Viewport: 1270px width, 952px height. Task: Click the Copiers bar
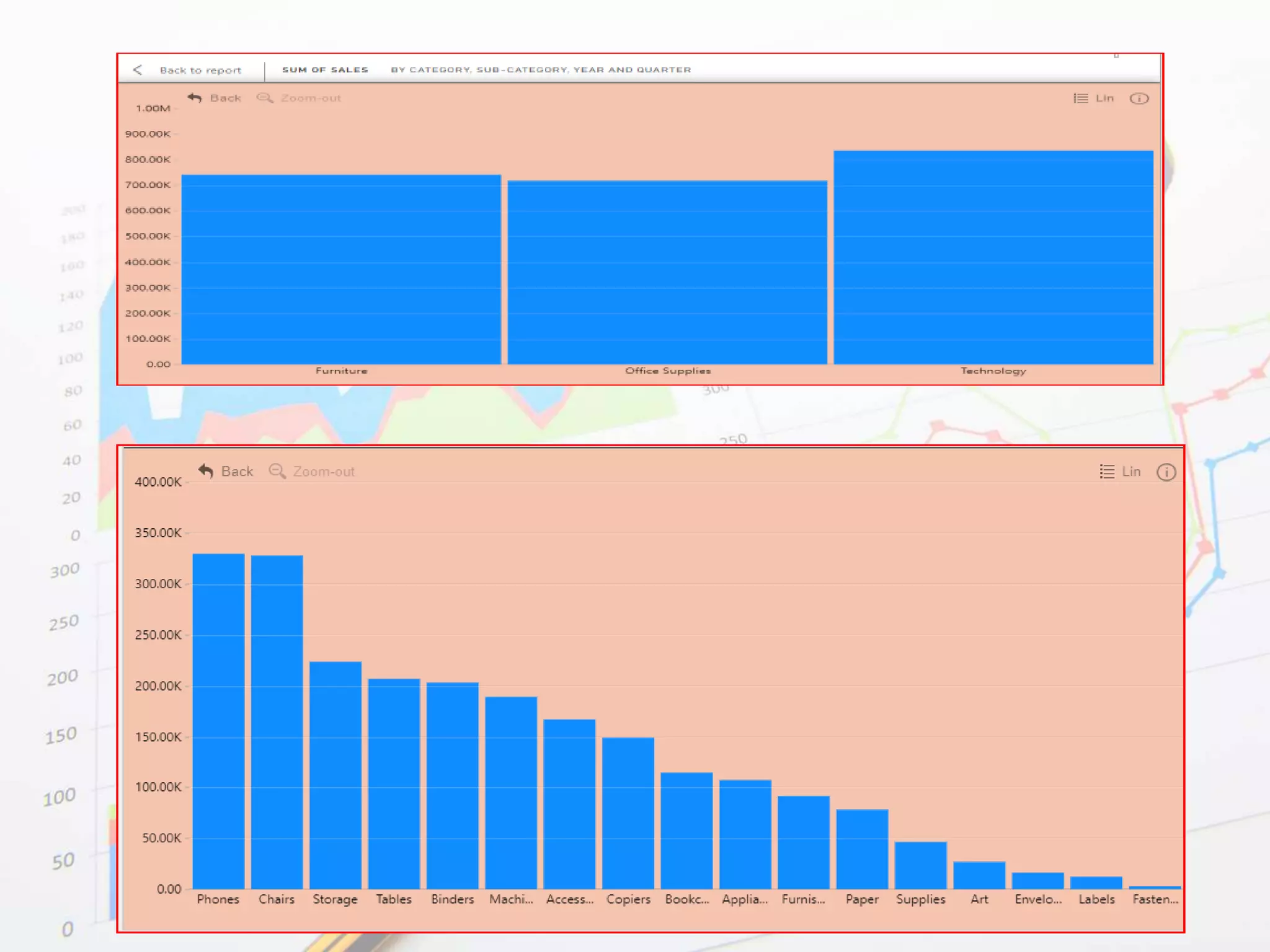628,813
